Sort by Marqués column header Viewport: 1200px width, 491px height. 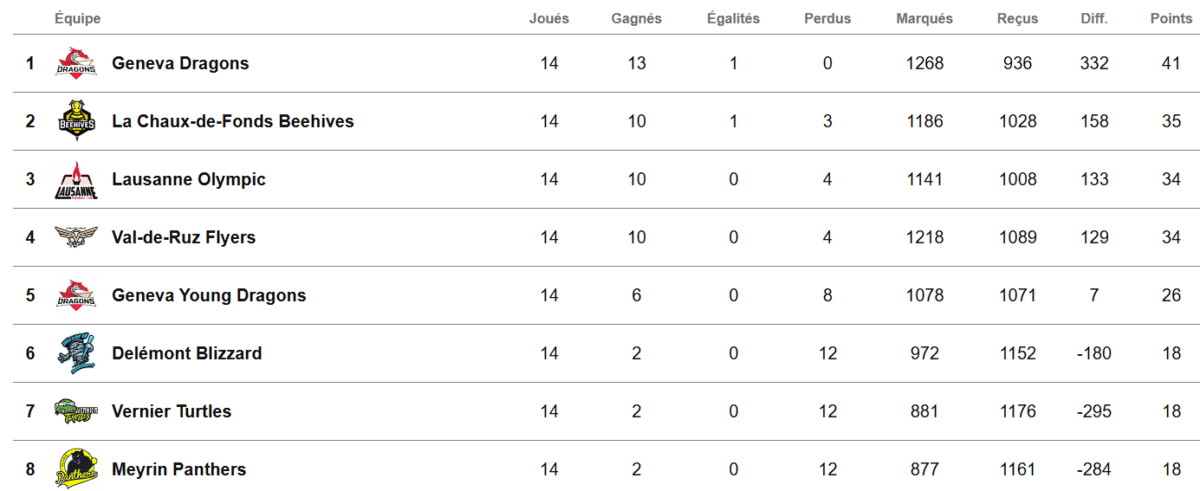pyautogui.click(x=924, y=18)
